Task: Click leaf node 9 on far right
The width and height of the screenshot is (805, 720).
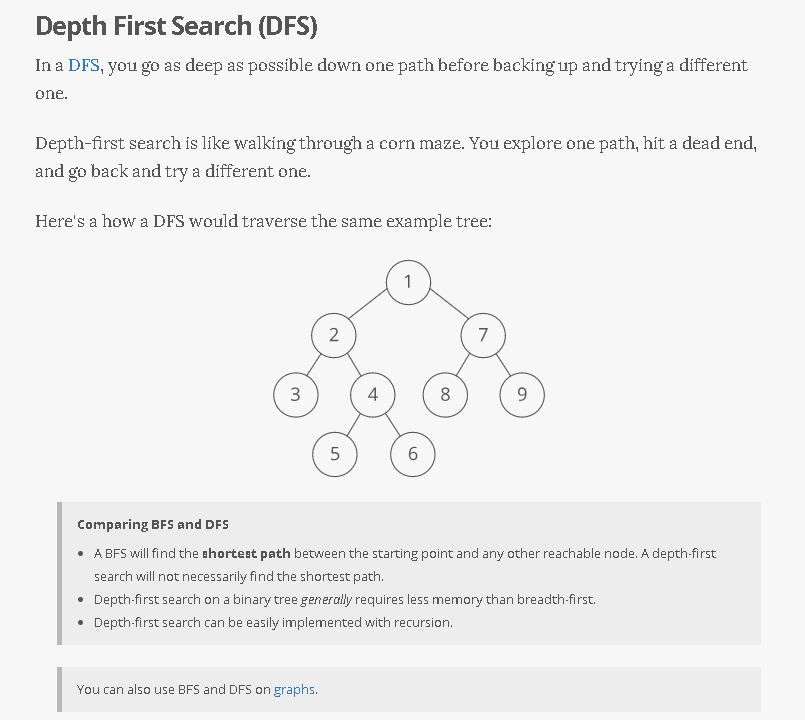Action: 521,394
